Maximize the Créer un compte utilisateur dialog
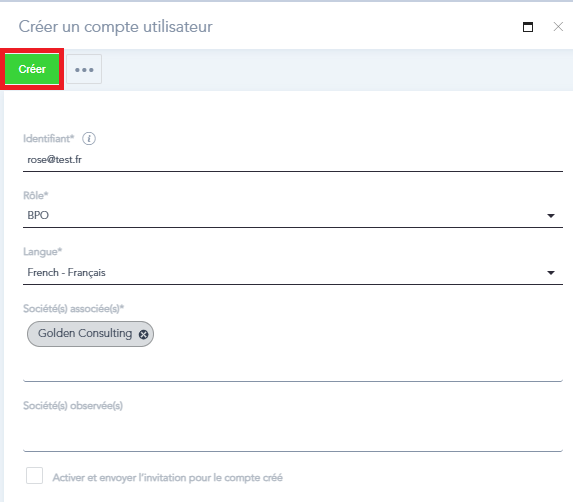The height and width of the screenshot is (502, 573). pyautogui.click(x=528, y=27)
